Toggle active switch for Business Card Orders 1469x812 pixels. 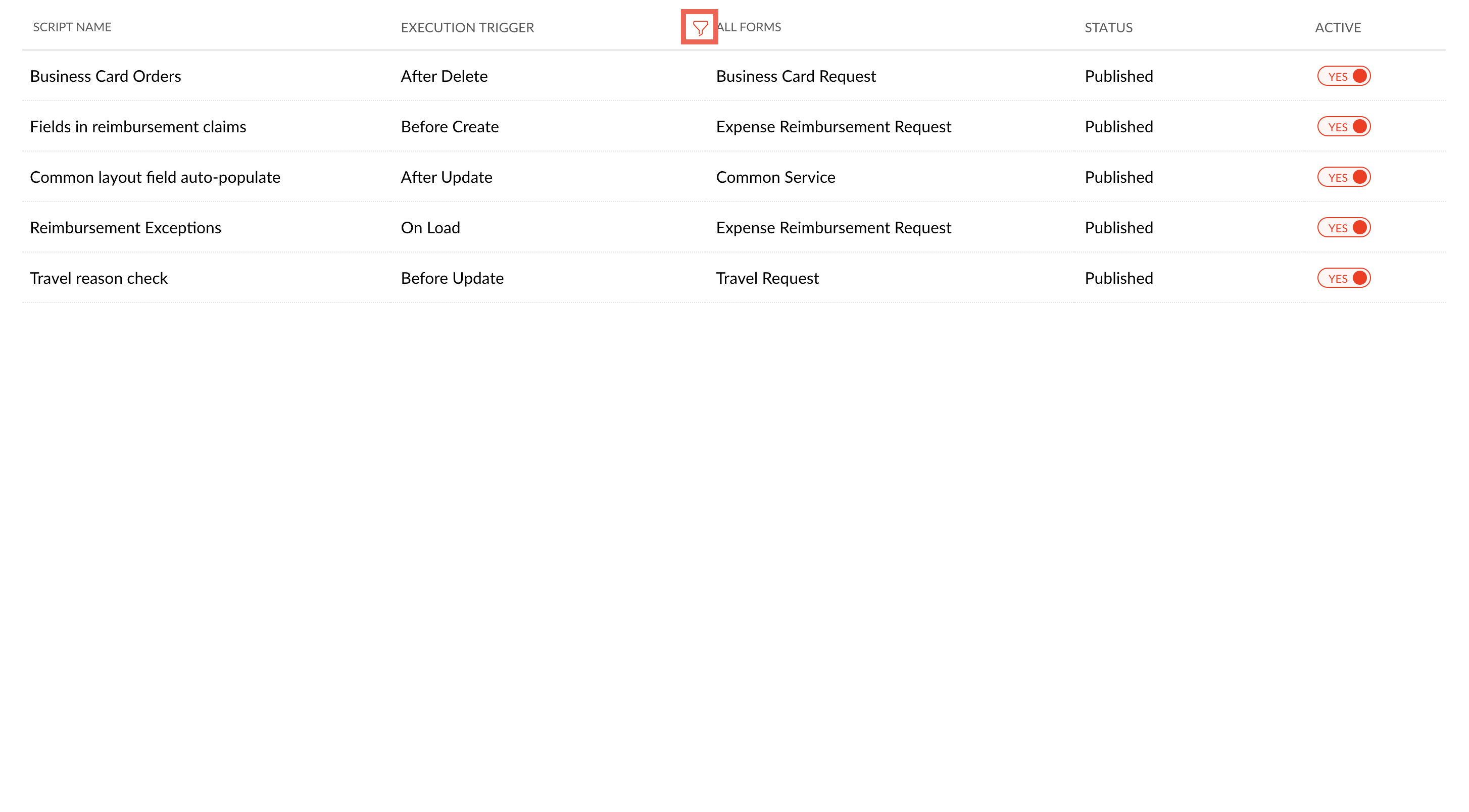(1344, 76)
